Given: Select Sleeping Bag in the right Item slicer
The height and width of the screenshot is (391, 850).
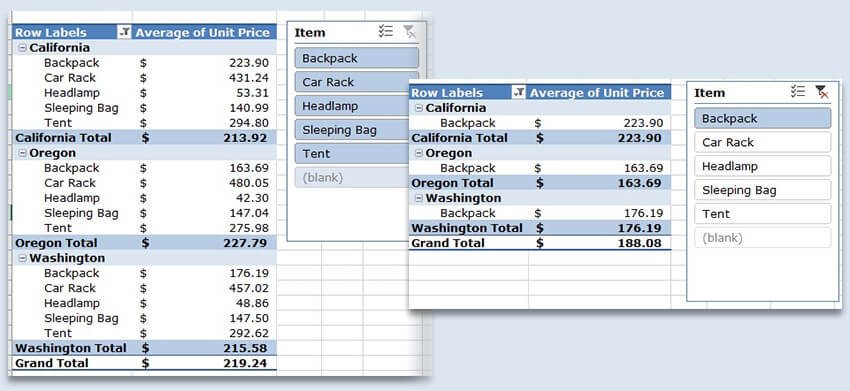Looking at the screenshot, I should coord(763,190).
